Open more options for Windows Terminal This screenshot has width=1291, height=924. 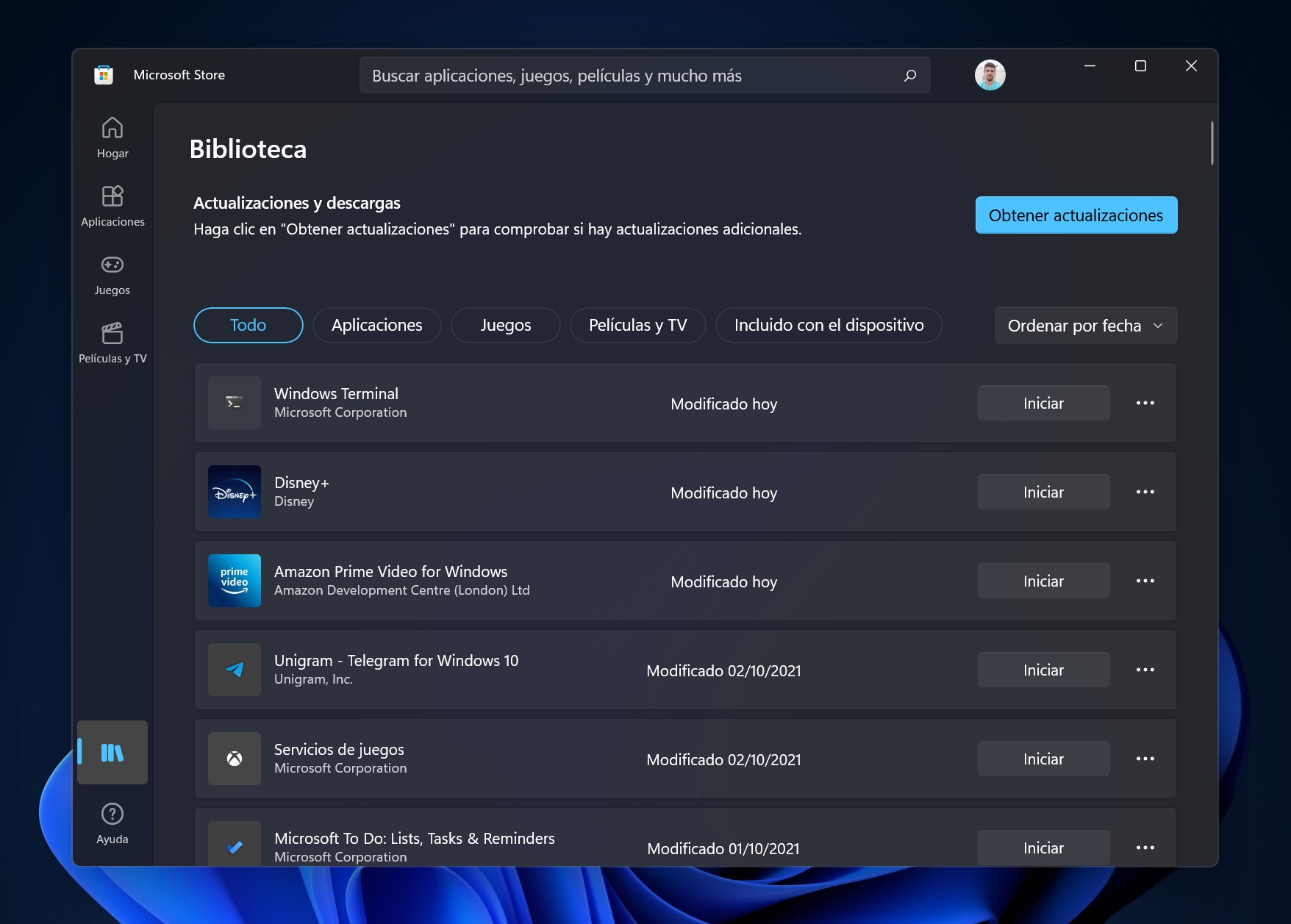pyautogui.click(x=1145, y=403)
